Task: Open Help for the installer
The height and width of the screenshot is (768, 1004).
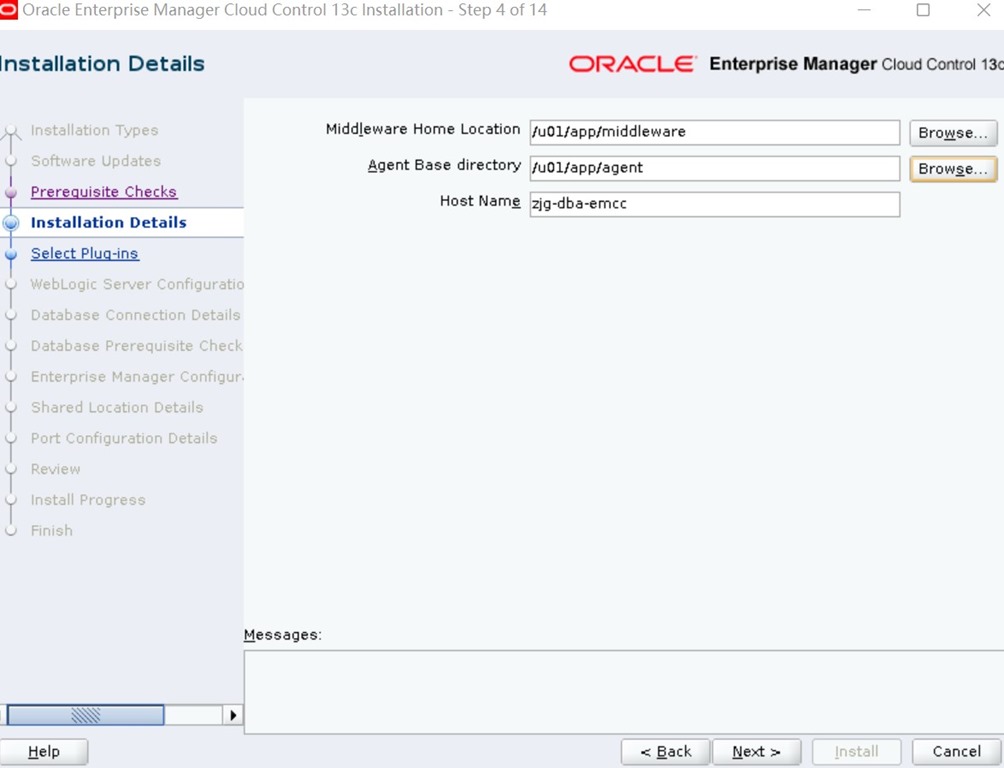Action: click(x=44, y=751)
